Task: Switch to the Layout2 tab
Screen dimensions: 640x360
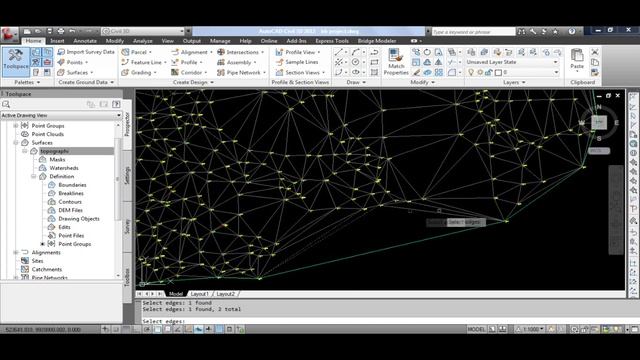Action: tap(225, 294)
